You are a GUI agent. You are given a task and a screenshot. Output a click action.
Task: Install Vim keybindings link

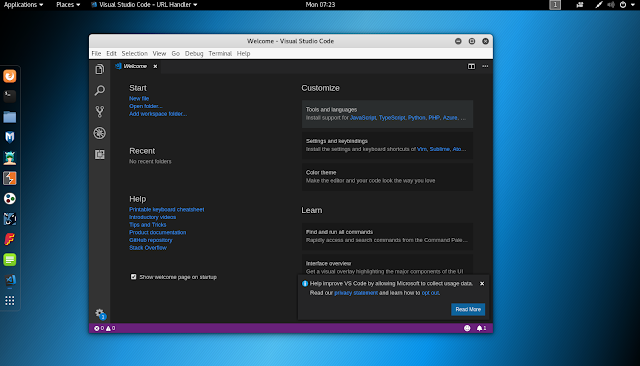tap(422, 149)
